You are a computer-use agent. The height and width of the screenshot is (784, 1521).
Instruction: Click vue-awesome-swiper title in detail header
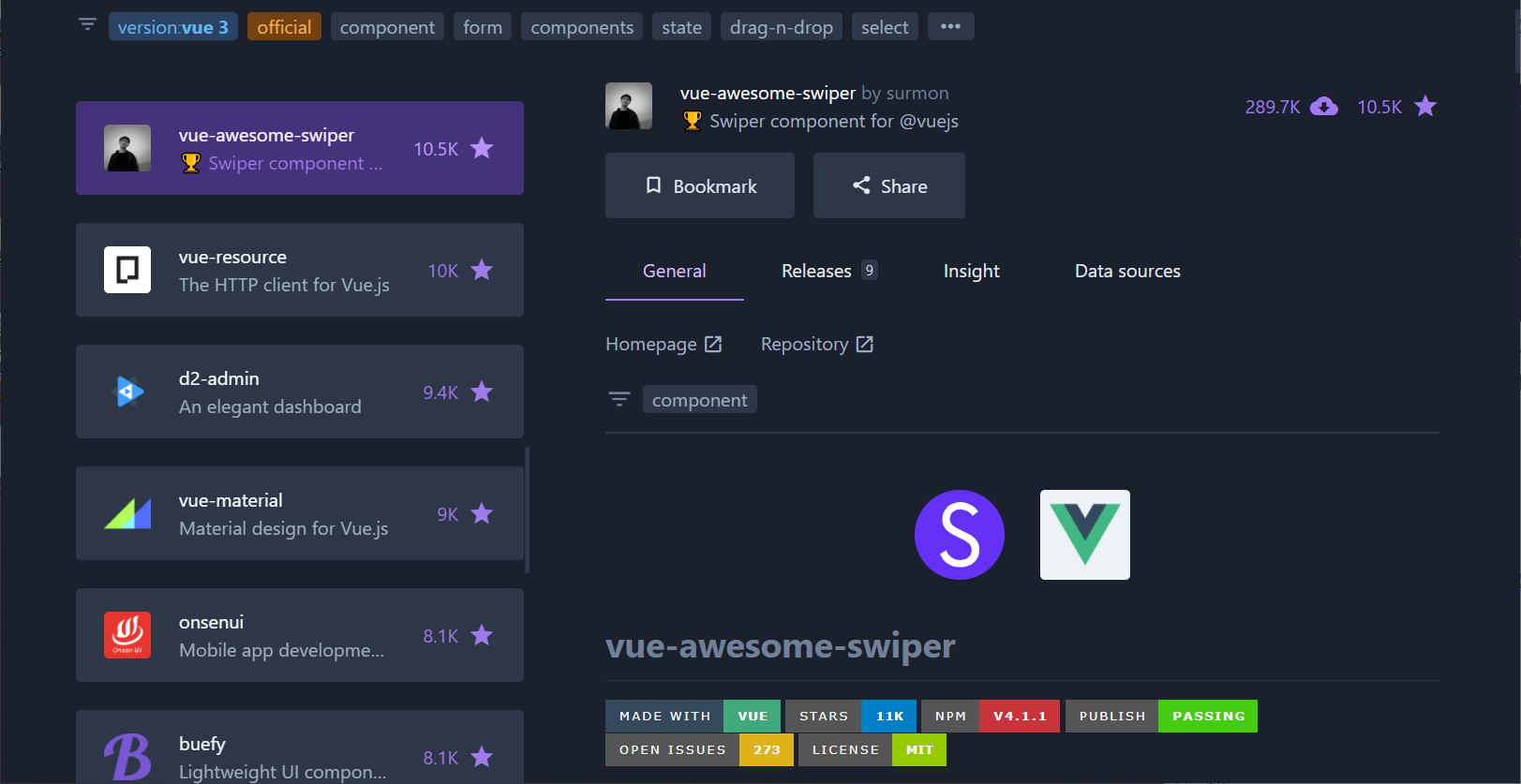pos(768,93)
